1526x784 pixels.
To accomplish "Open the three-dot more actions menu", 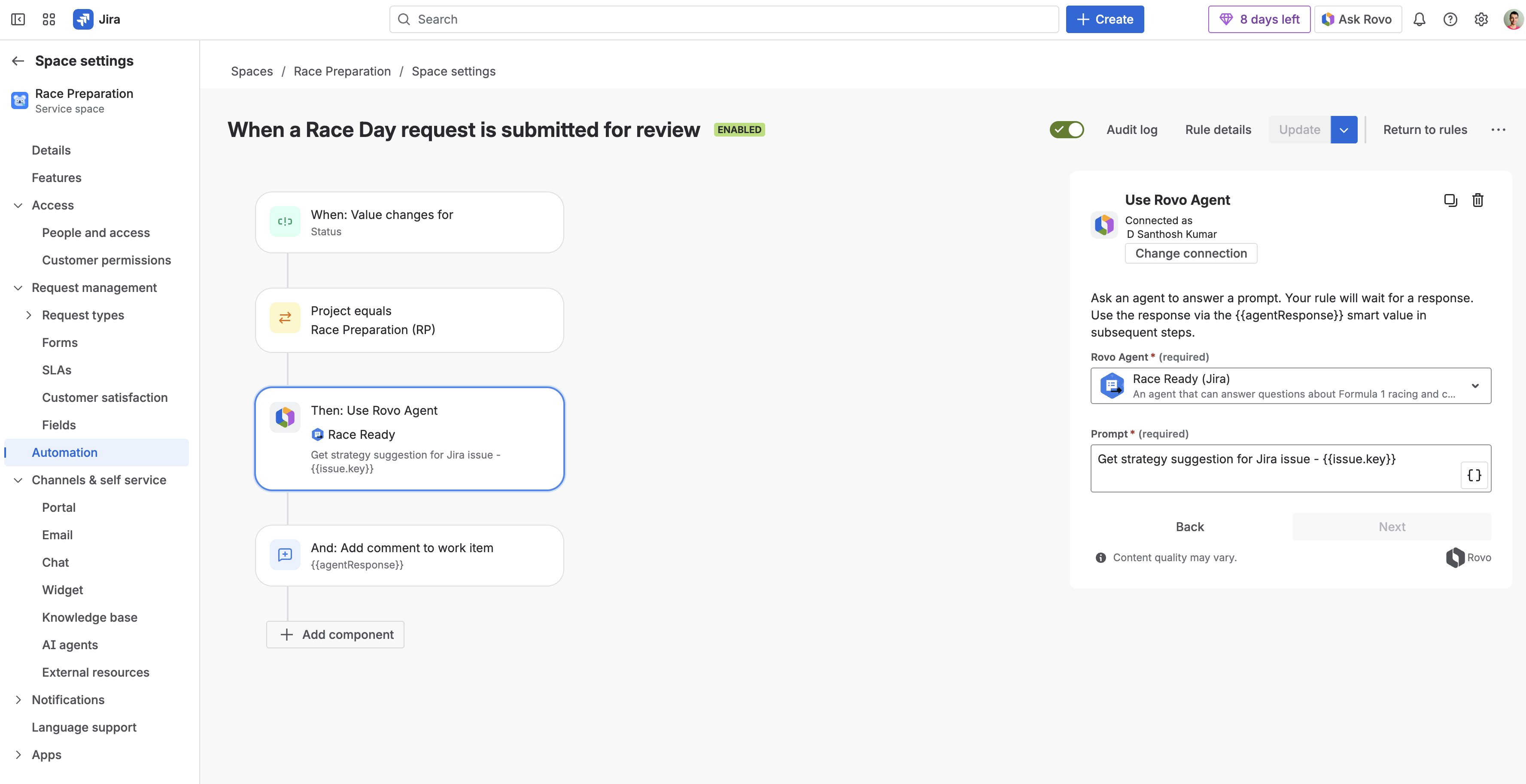I will coord(1498,130).
